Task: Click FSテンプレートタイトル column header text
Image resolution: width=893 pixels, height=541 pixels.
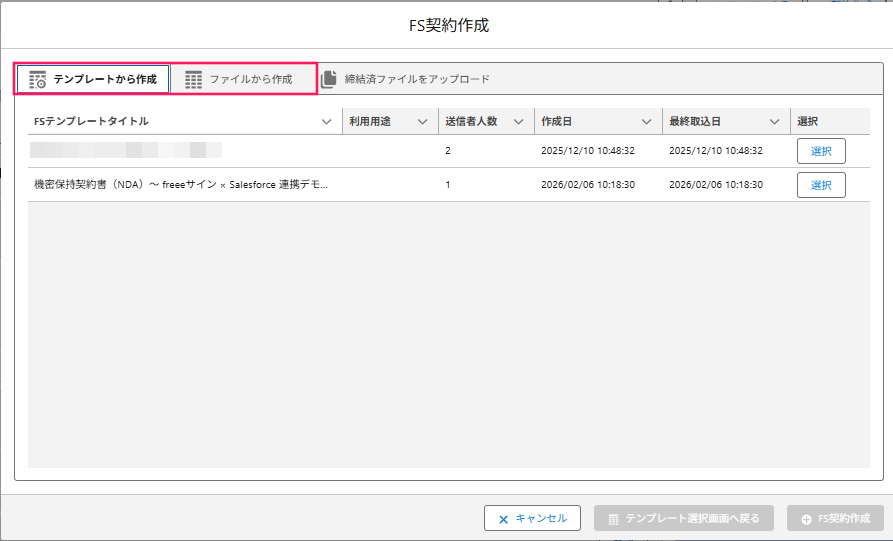Action: click(91, 121)
